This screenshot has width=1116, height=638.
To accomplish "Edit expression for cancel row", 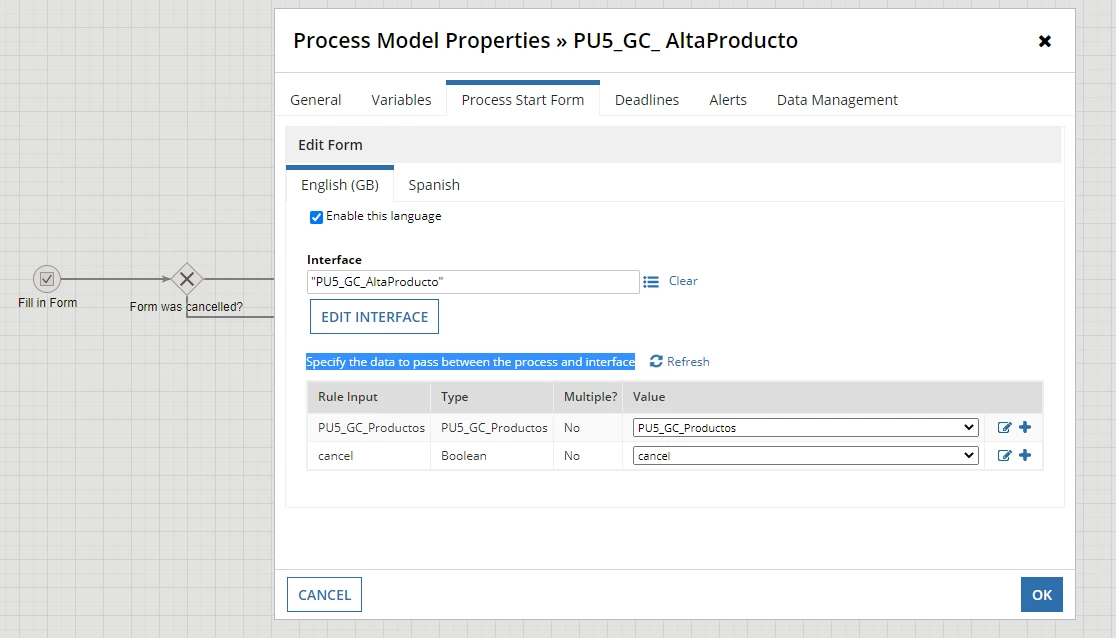I will (x=1004, y=456).
